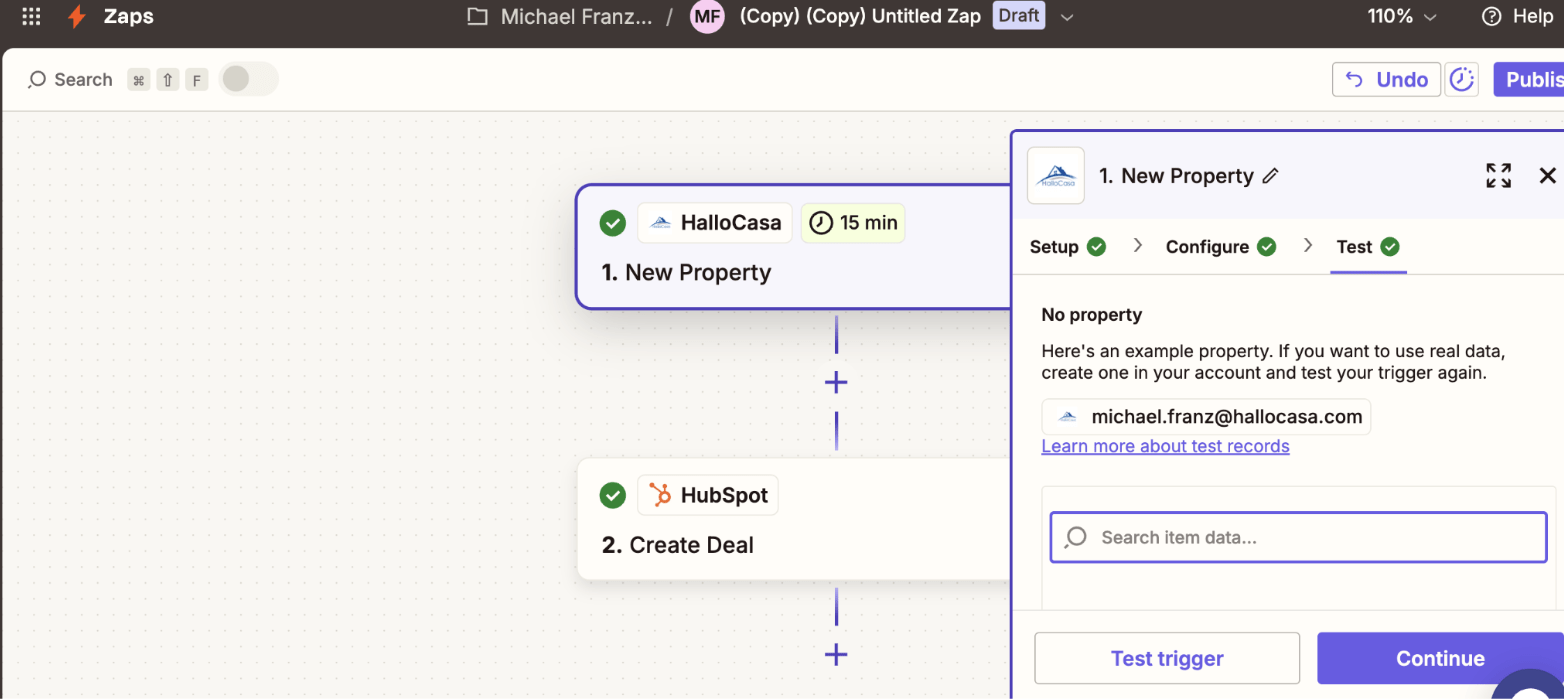Click the No property heading text
1564x700 pixels.
click(x=1091, y=315)
